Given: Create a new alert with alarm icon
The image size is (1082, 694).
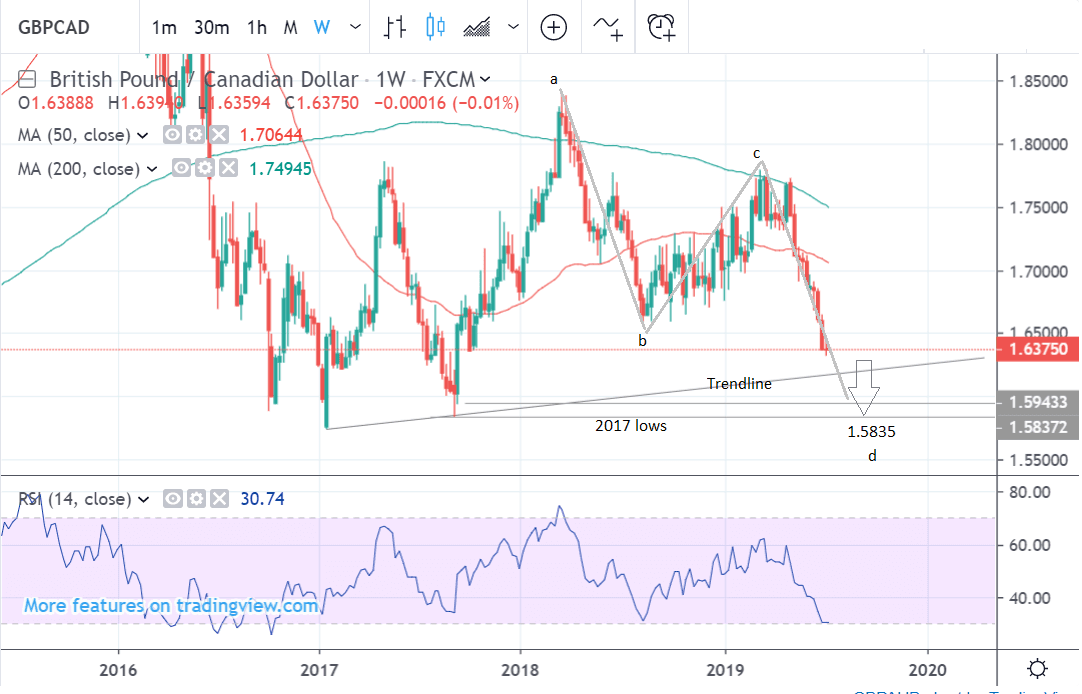Looking at the screenshot, I should [662, 28].
